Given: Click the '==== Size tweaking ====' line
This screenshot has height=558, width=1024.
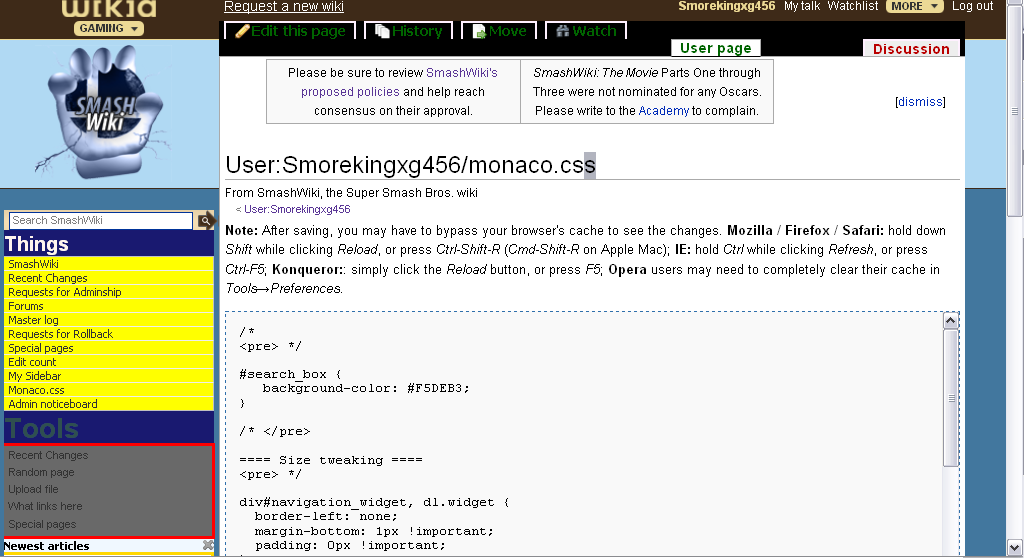Looking at the screenshot, I should (x=330, y=460).
